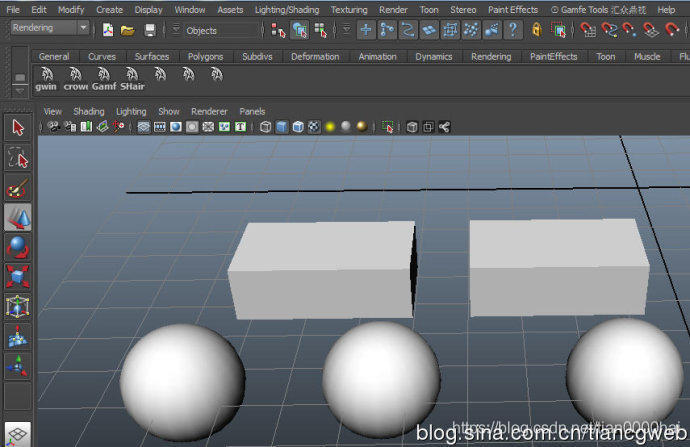690x447 pixels.
Task: Select the Scale tool cube icon
Action: pos(18,277)
